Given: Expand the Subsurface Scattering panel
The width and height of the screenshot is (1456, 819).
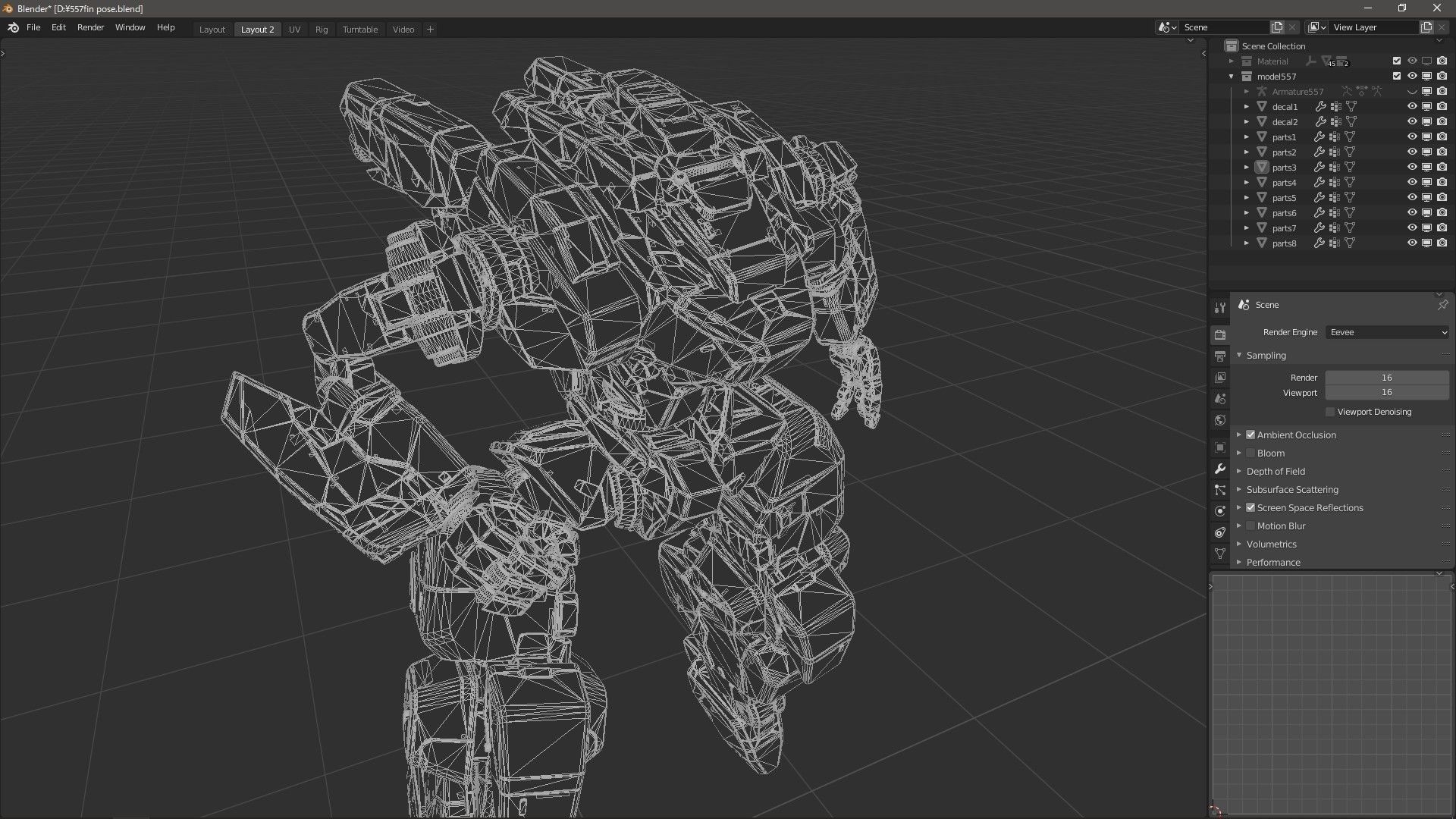Looking at the screenshot, I should (1239, 489).
